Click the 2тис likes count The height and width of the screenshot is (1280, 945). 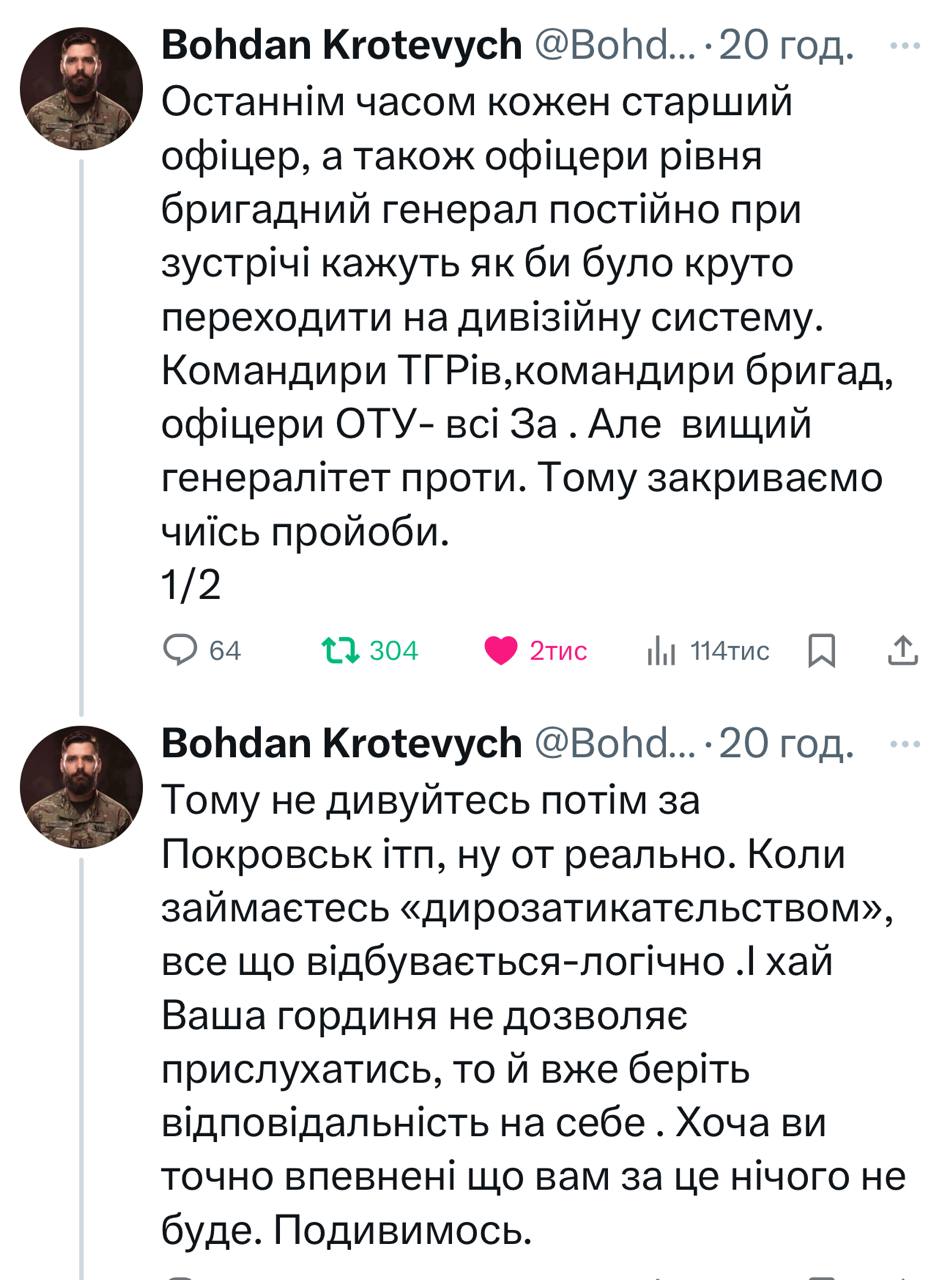coord(558,651)
